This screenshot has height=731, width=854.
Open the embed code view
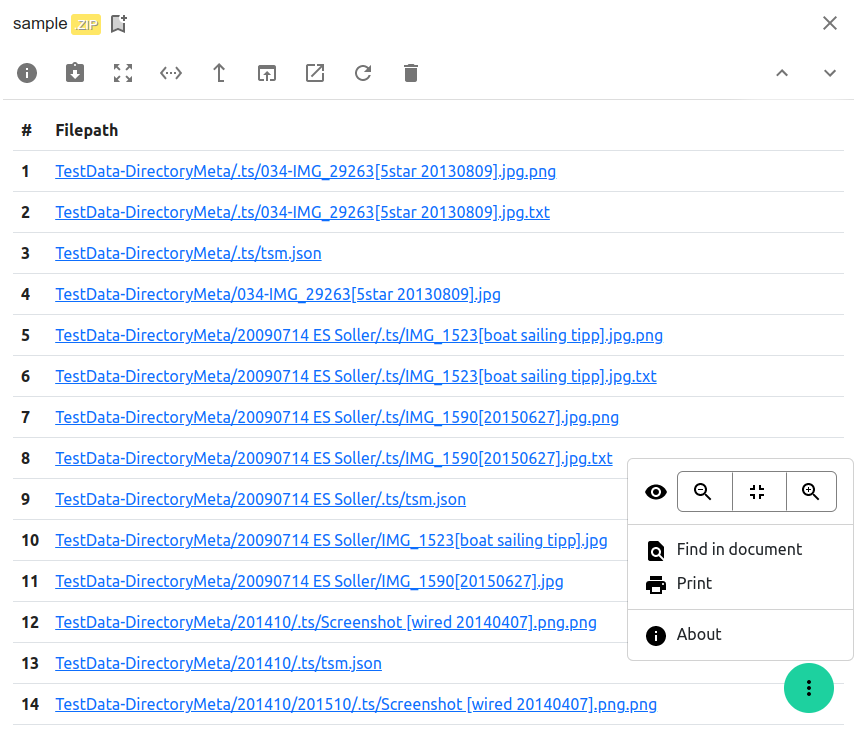point(170,73)
